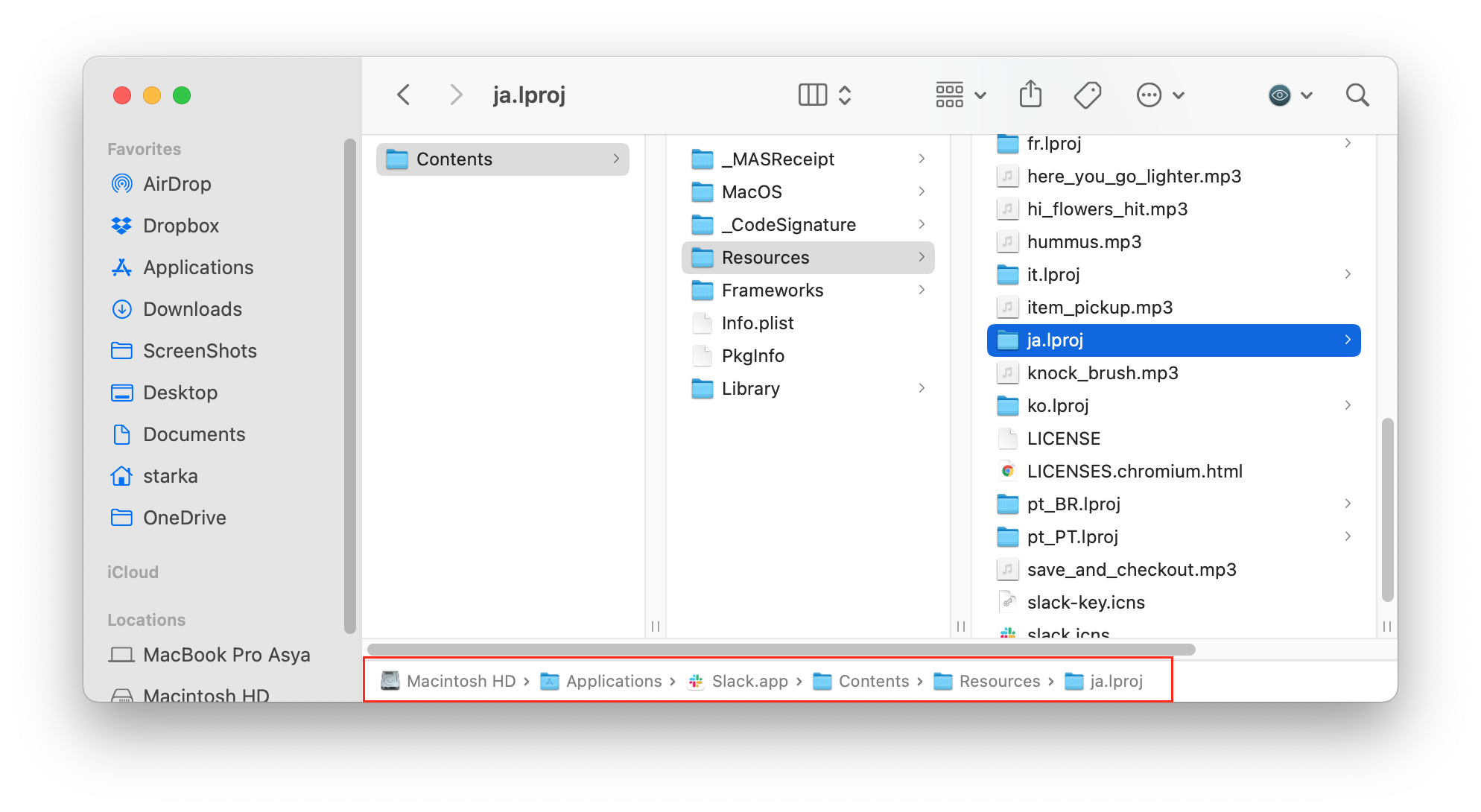
Task: Click the more options icon in toolbar
Action: 1151,94
